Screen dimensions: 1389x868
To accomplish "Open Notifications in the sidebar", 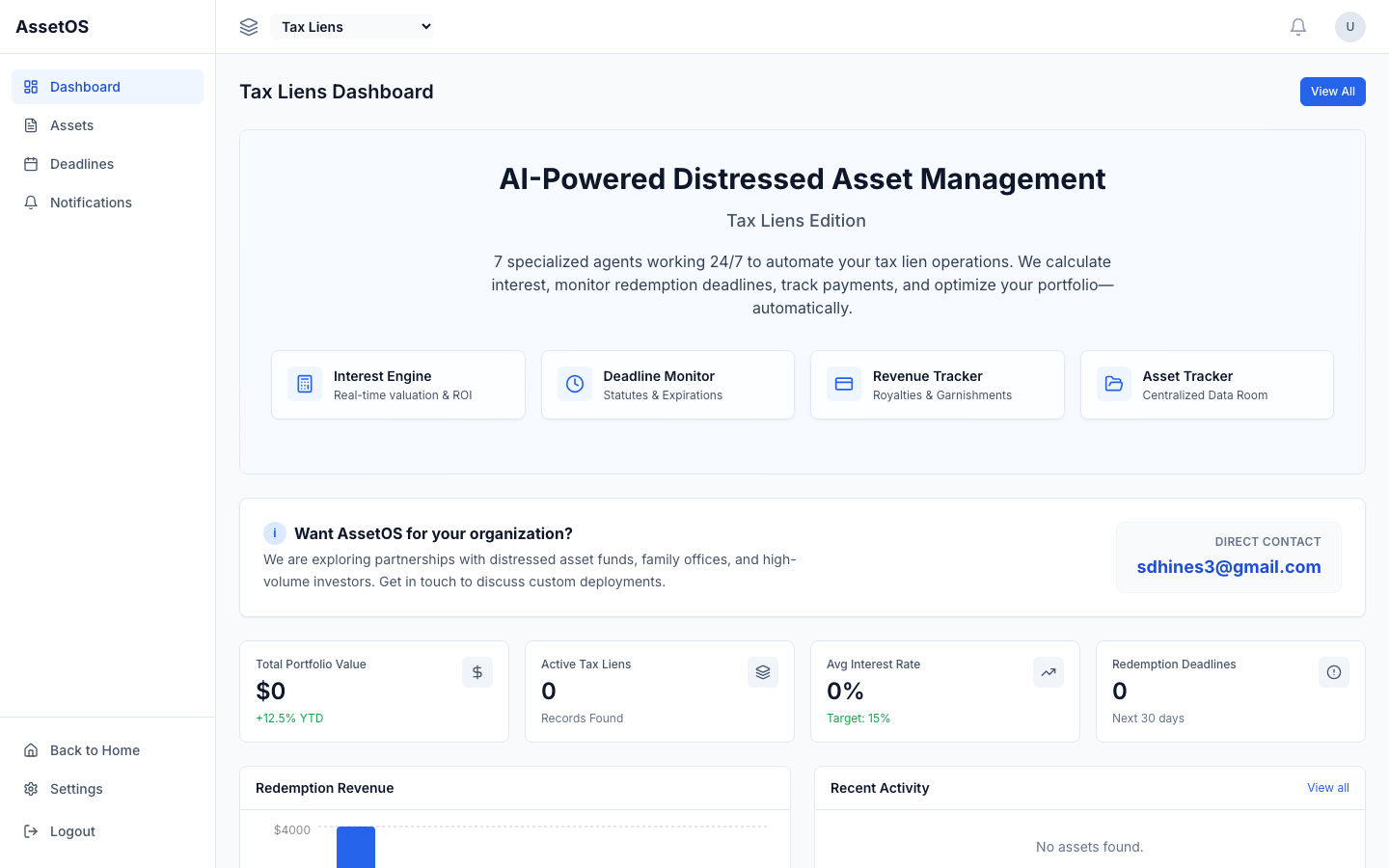I will tap(107, 203).
